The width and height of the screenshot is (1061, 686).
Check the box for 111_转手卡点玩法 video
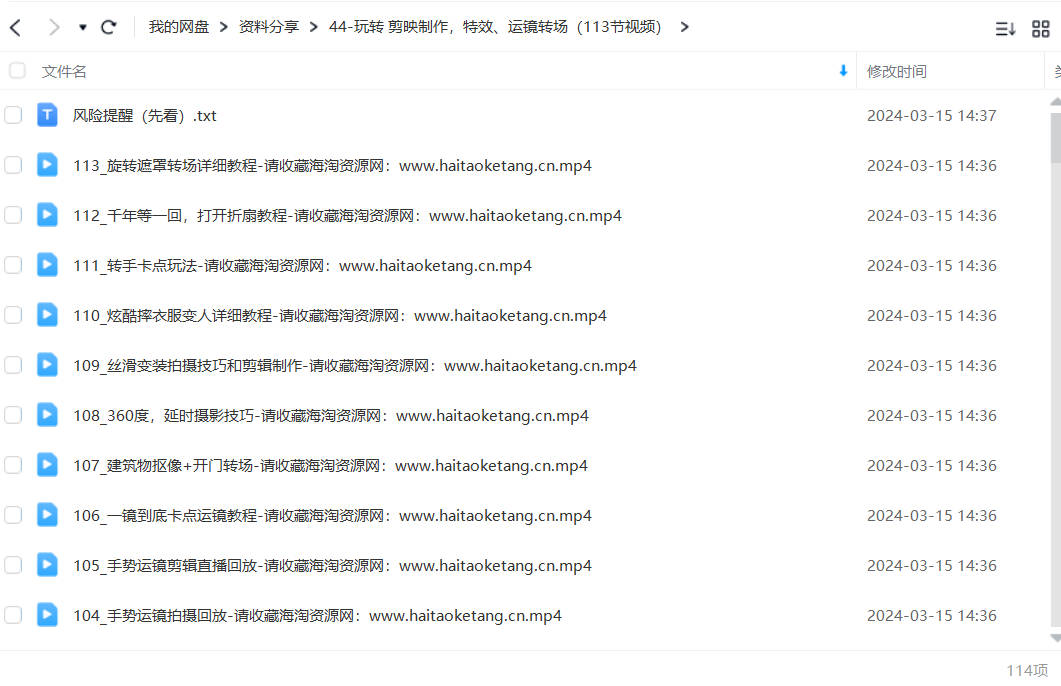tap(13, 265)
